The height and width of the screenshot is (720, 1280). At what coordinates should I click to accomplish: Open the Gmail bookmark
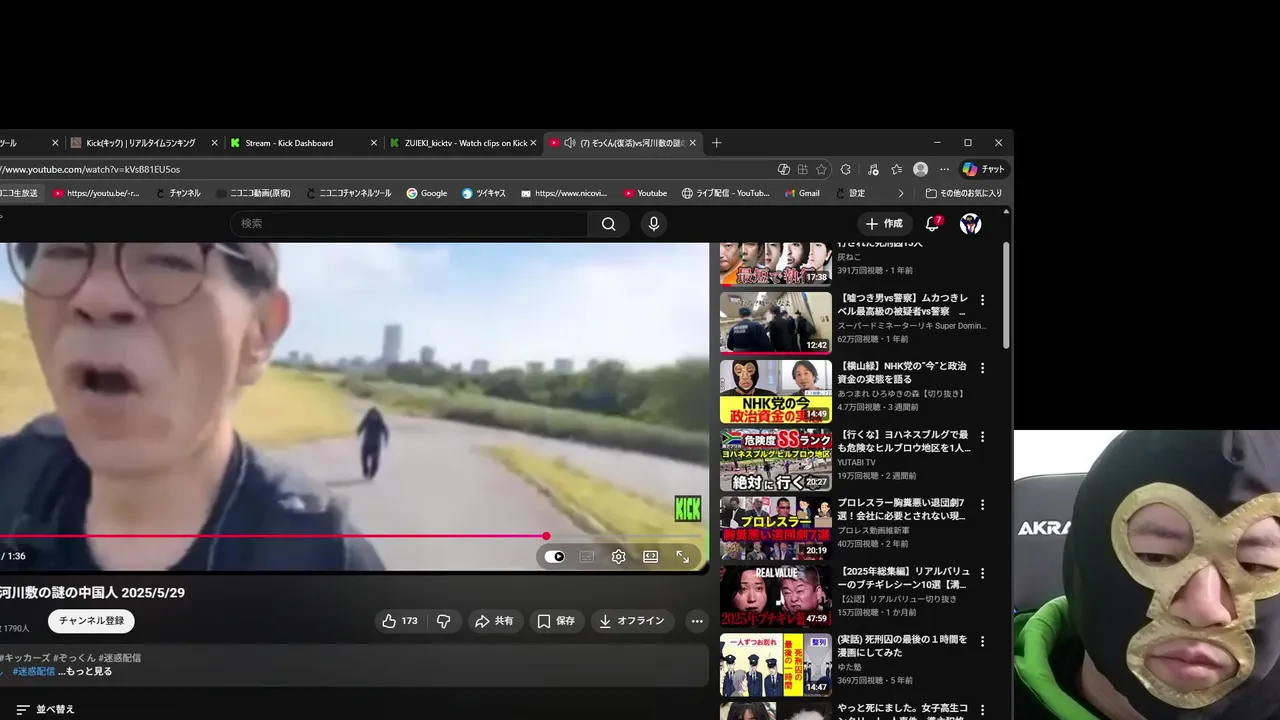pos(802,193)
